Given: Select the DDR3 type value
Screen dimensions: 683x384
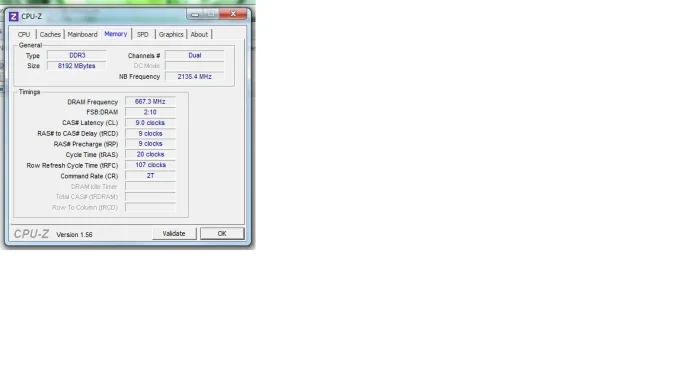Looking at the screenshot, I should [x=77, y=55].
